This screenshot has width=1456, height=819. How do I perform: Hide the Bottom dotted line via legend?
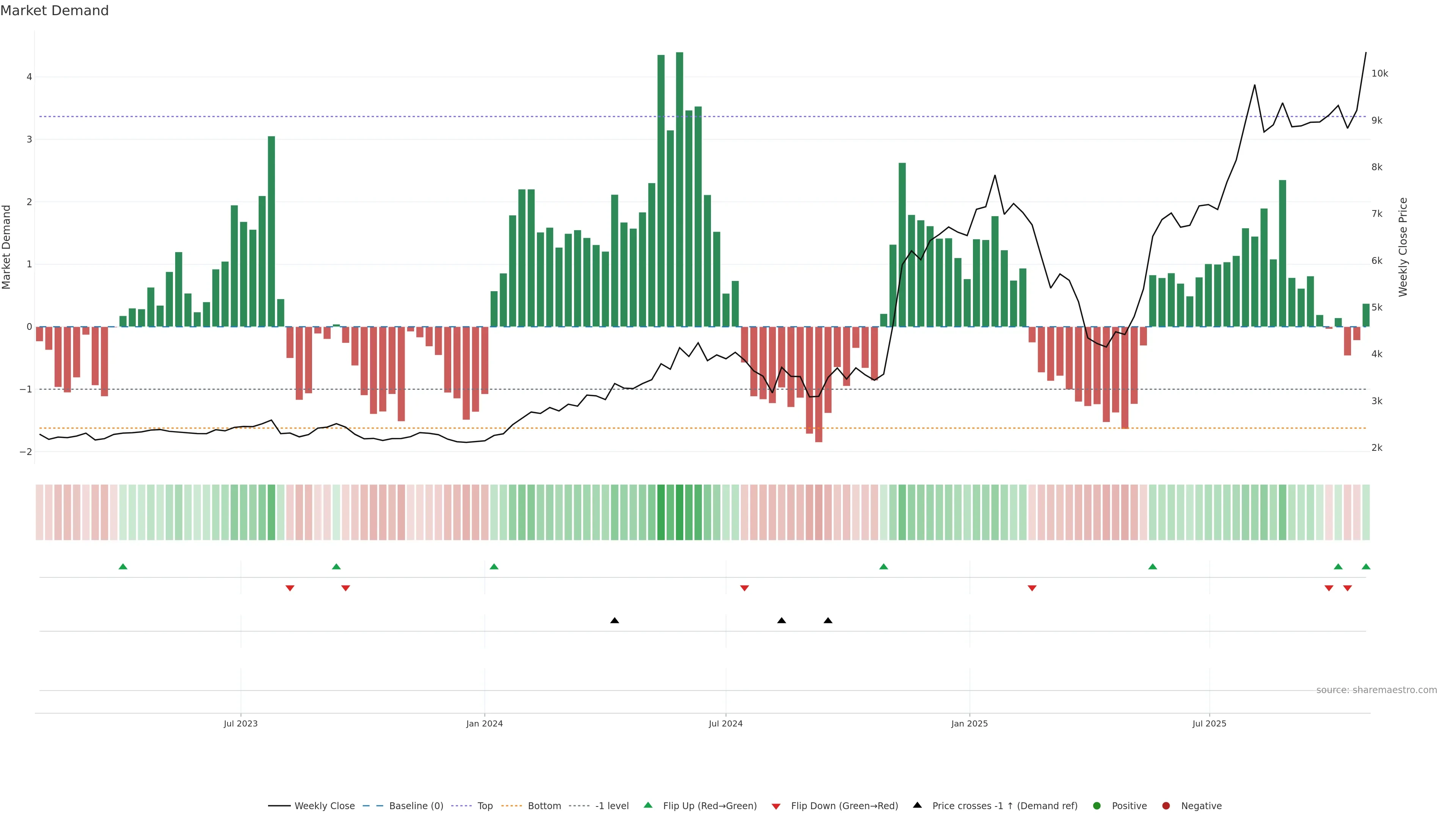point(544,806)
